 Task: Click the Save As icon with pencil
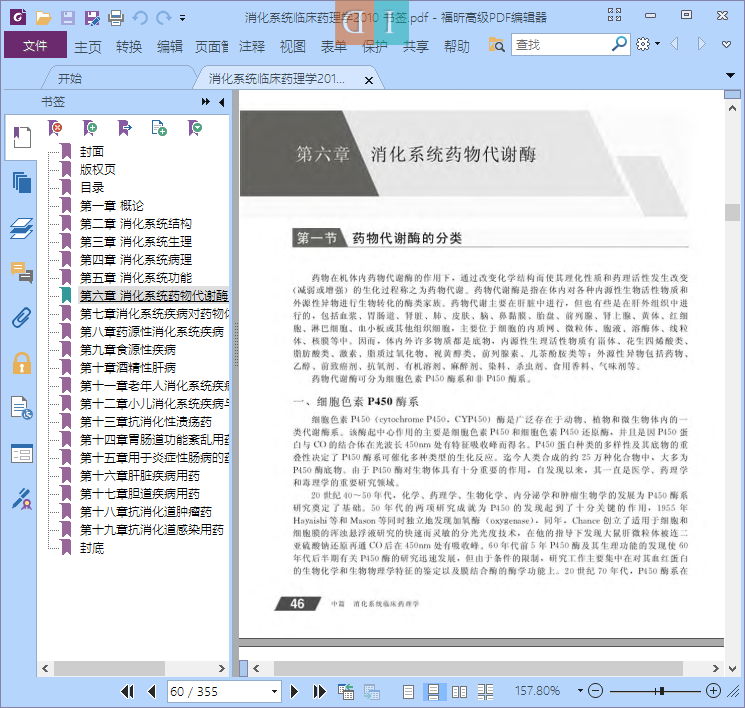(x=92, y=18)
